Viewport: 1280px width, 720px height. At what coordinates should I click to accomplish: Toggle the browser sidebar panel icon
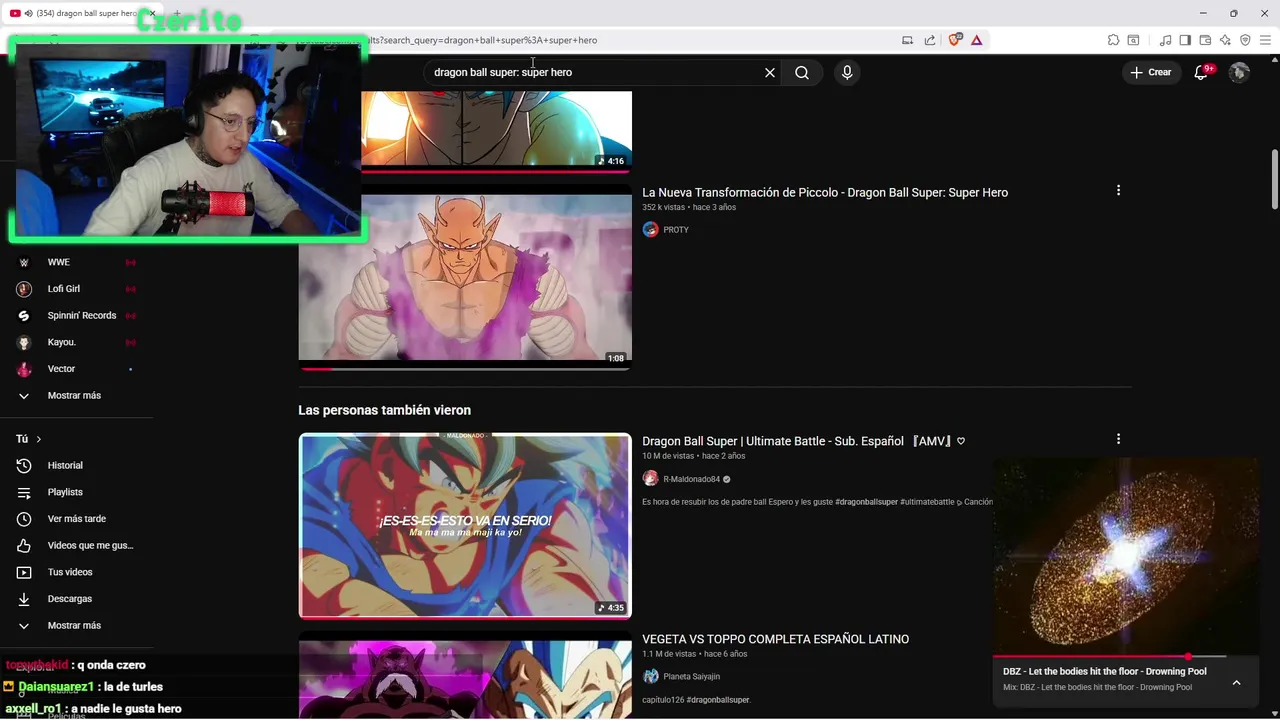pyautogui.click(x=1185, y=40)
